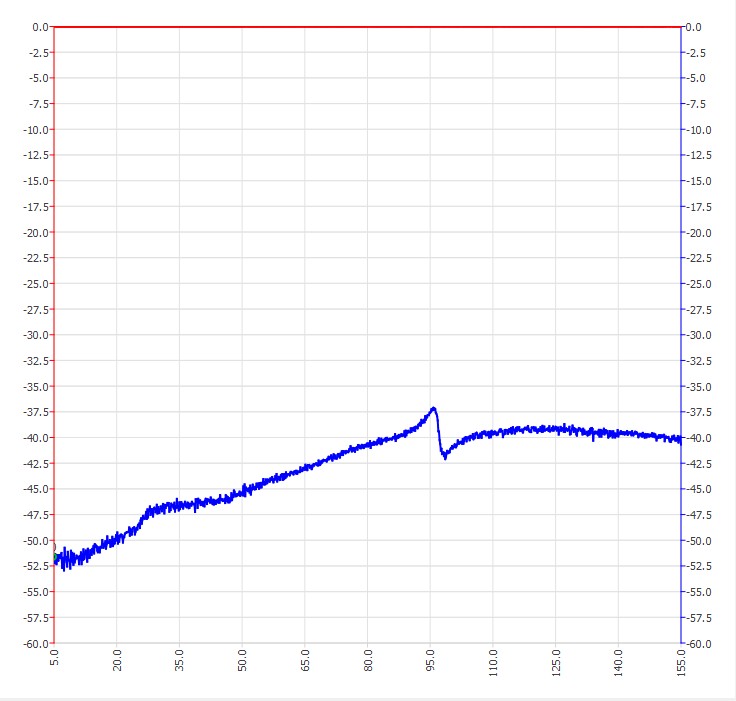This screenshot has height=701, width=736.
Task: Click -35.0 on the red left axis
Action: pos(36,386)
